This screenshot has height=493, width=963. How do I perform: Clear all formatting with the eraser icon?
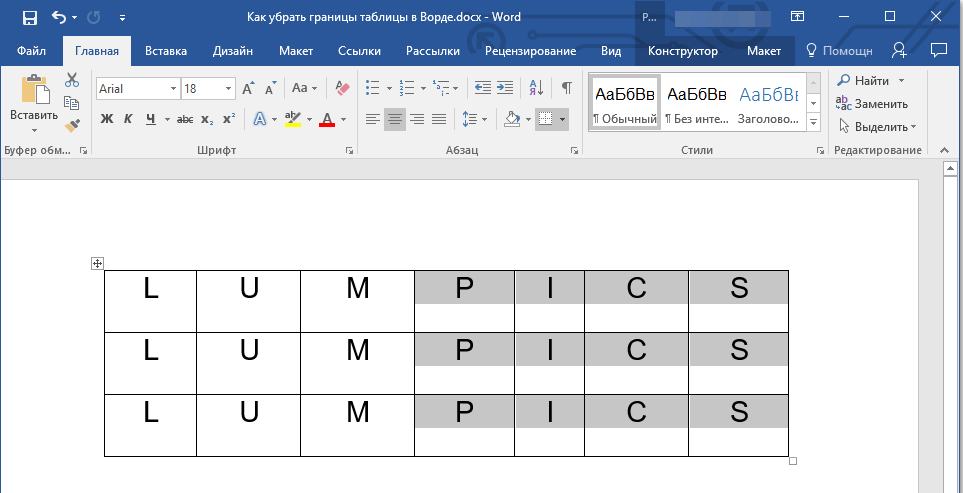coord(342,88)
